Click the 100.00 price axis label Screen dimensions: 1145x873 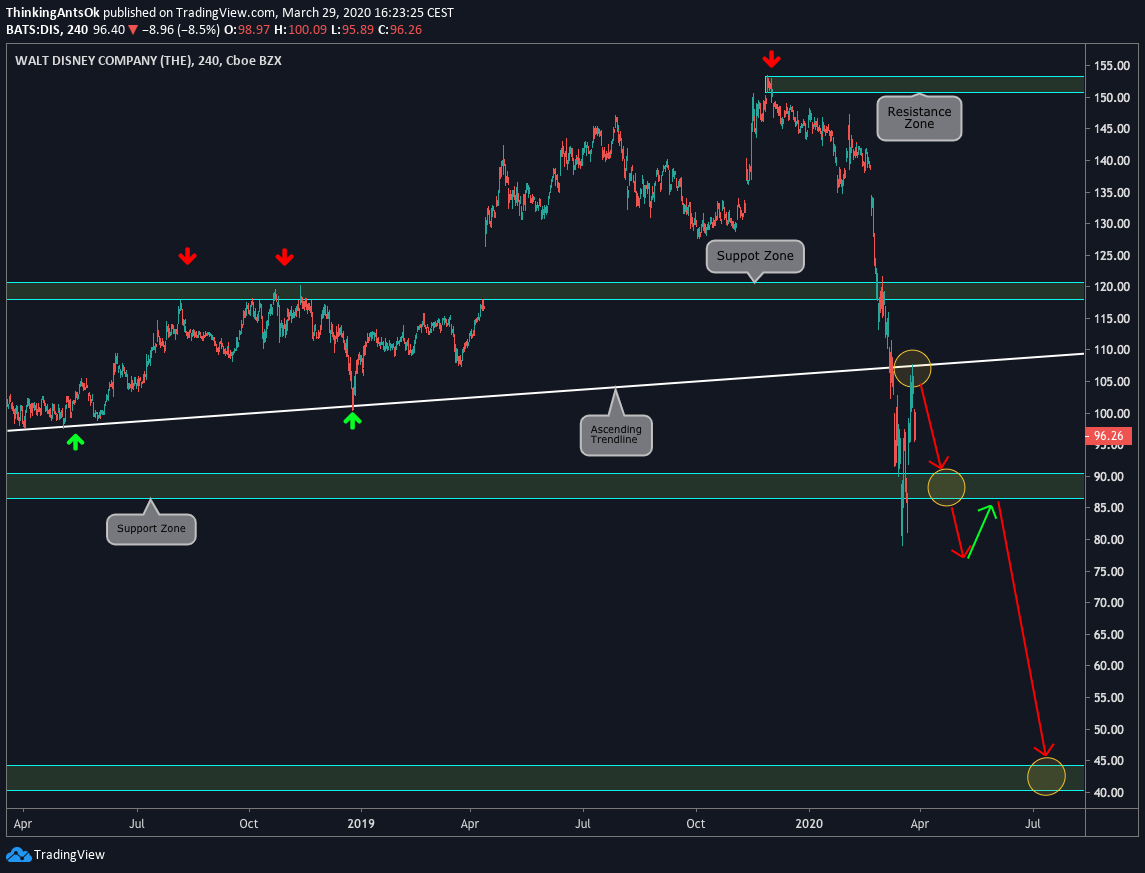(x=1111, y=413)
